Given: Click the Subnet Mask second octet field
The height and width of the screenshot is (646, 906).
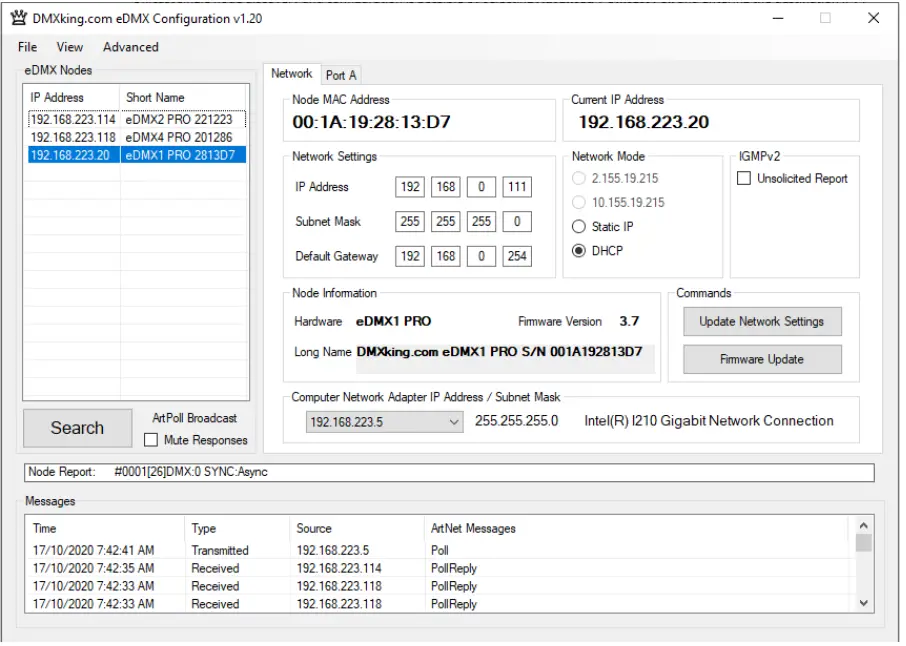Looking at the screenshot, I should pyautogui.click(x=445, y=222).
